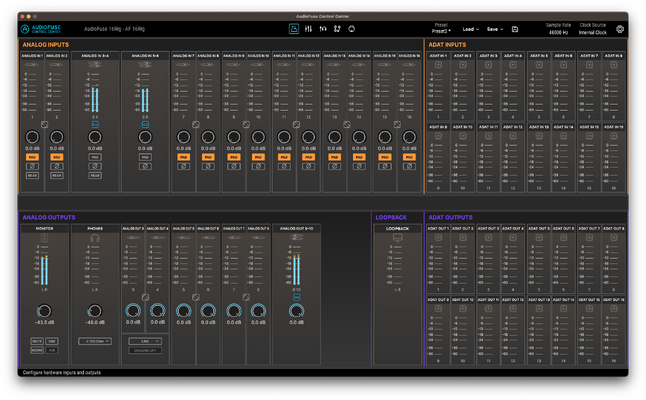Open the Save preset dropdown
This screenshot has width=646, height=400.
[495, 29]
